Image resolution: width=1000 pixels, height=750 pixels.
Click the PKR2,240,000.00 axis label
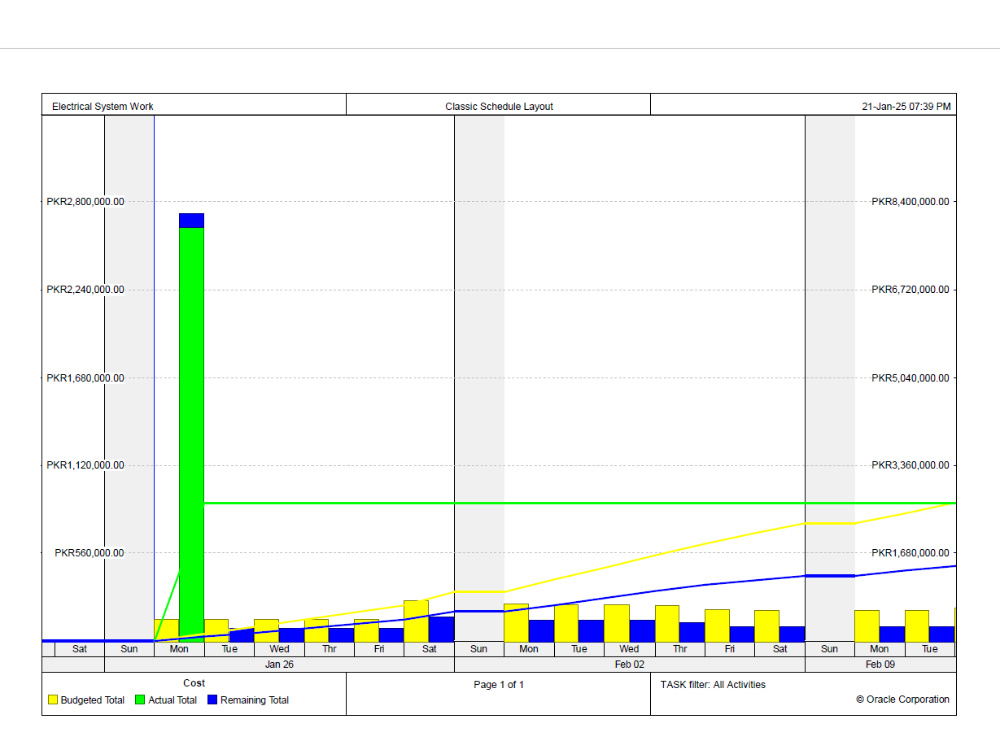pyautogui.click(x=85, y=290)
